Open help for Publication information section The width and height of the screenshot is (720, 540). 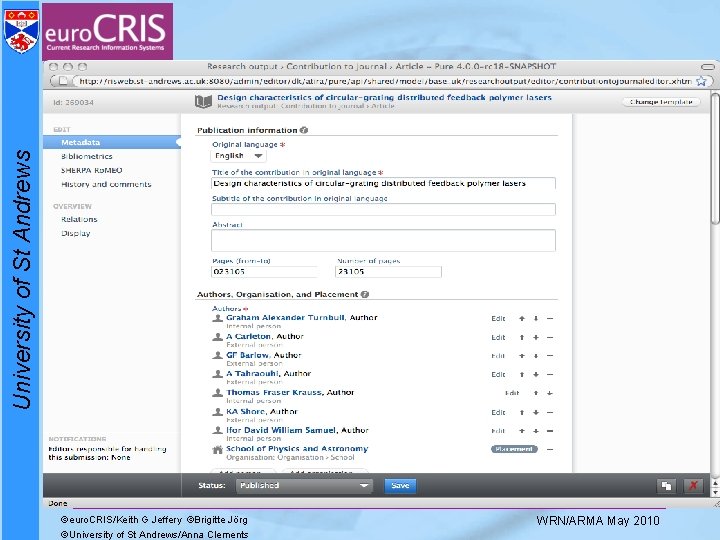pos(304,130)
